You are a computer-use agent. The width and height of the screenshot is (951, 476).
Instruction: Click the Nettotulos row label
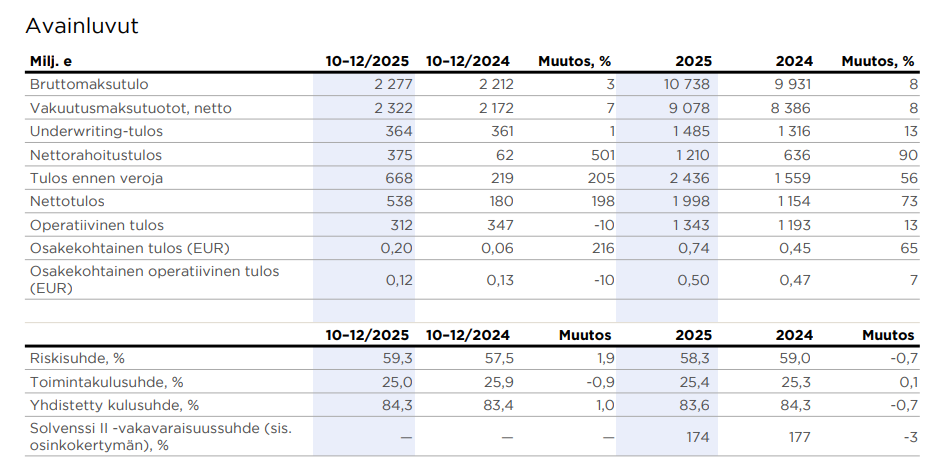tap(66, 201)
